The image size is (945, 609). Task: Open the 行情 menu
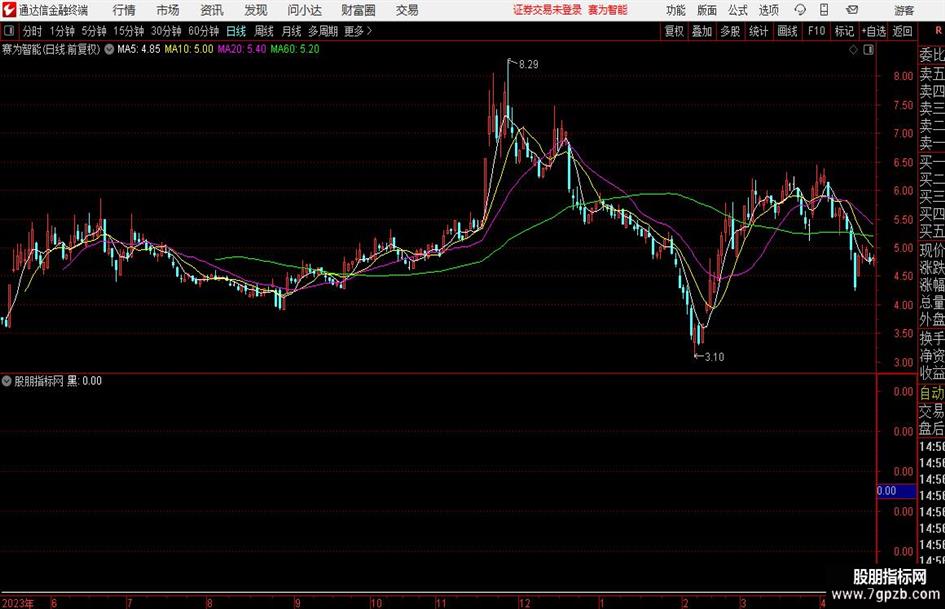[x=124, y=10]
